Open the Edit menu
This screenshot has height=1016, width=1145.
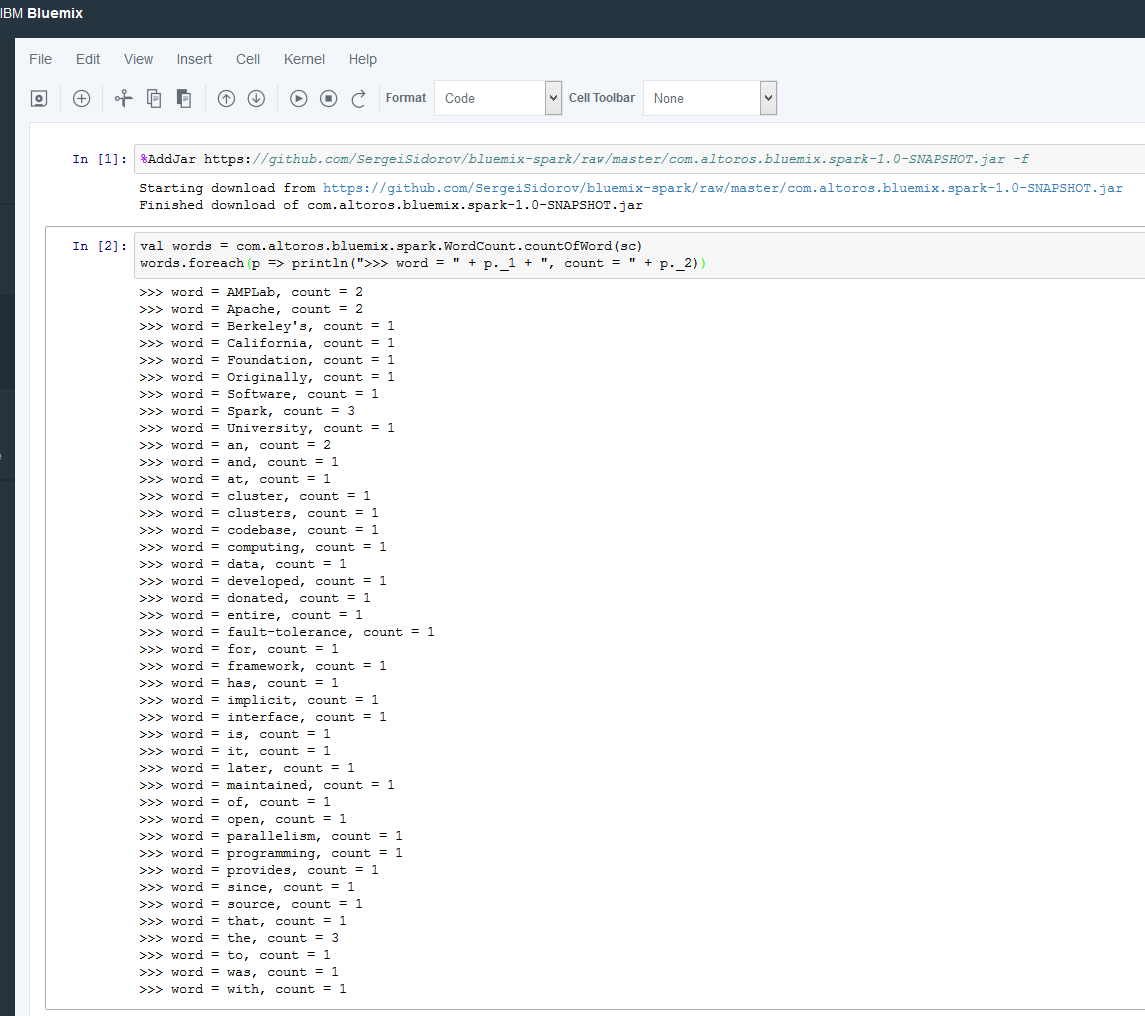tap(88, 59)
